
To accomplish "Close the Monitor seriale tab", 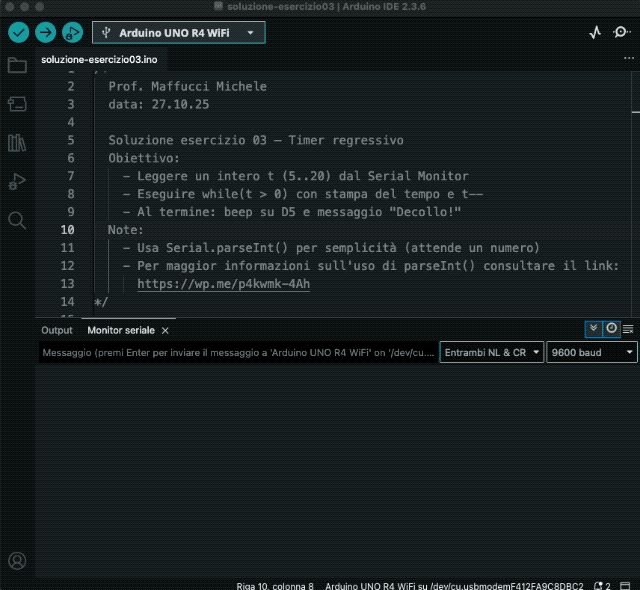I will click(165, 330).
